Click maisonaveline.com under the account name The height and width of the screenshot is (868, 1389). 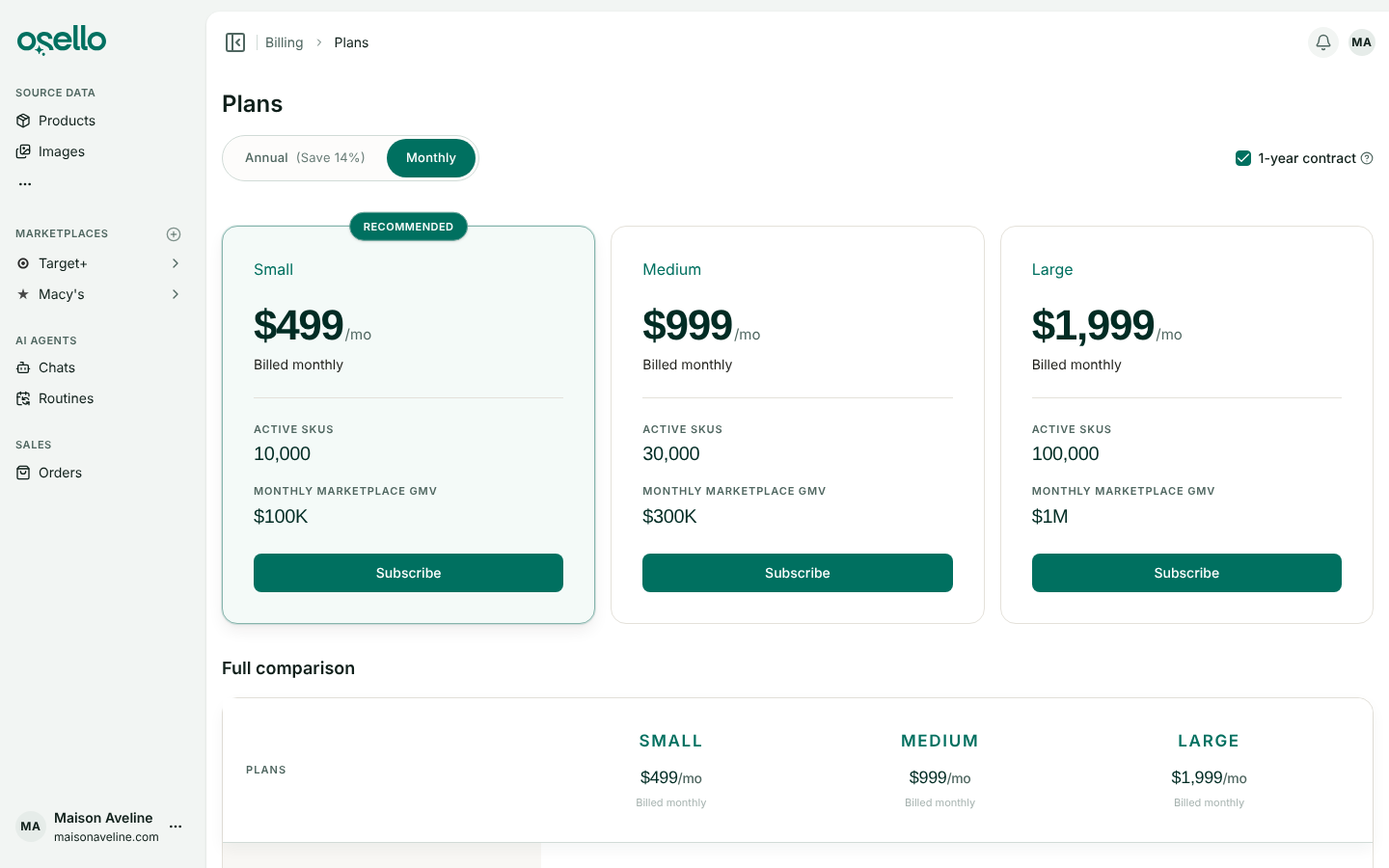[106, 837]
